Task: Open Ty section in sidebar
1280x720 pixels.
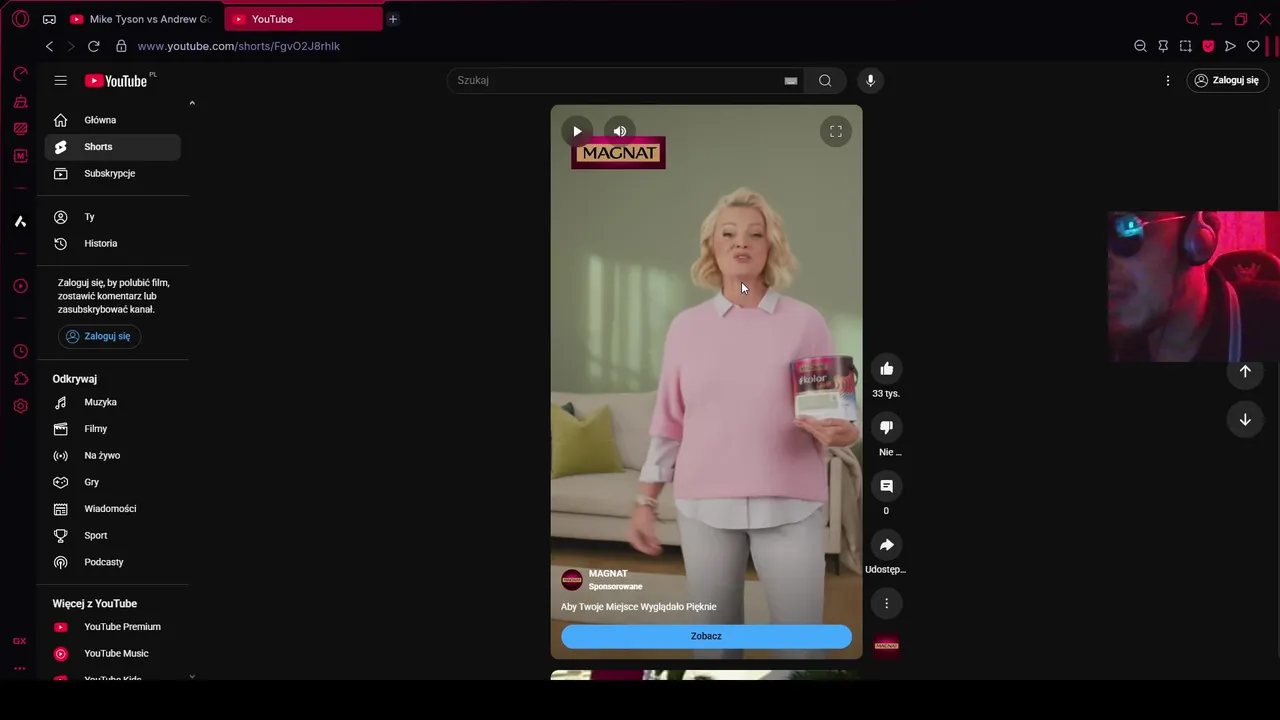Action: tap(112, 217)
